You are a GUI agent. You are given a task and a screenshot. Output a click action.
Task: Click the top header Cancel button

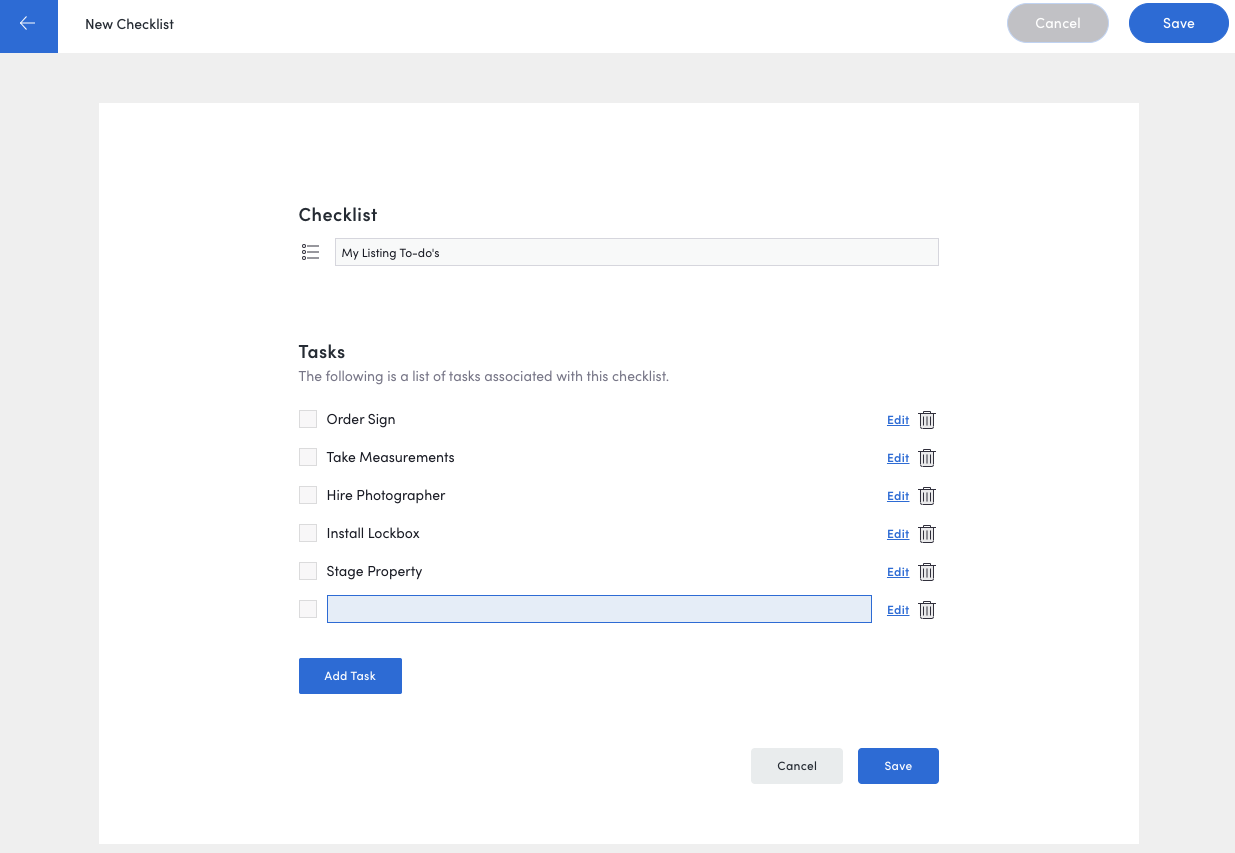[1058, 23]
